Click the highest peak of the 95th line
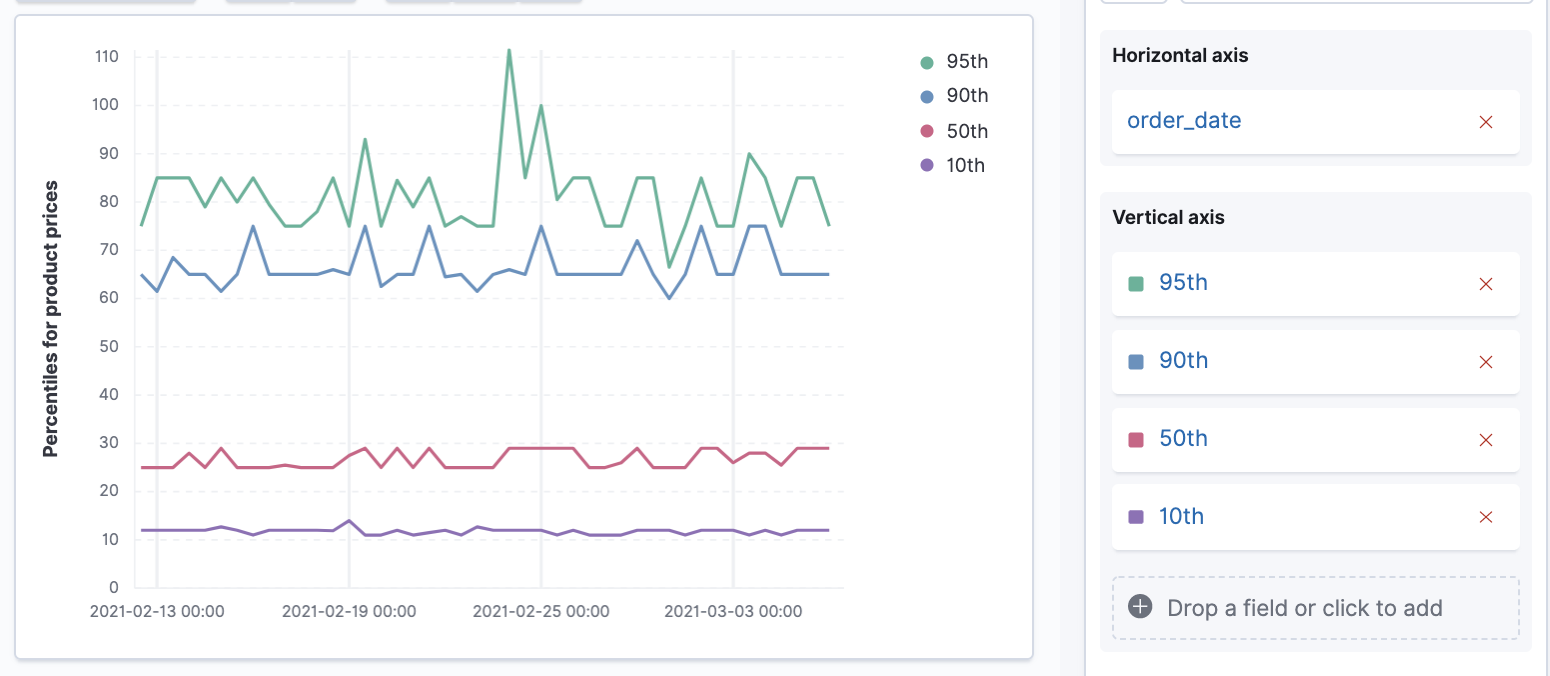This screenshot has width=1550, height=676. coord(509,50)
